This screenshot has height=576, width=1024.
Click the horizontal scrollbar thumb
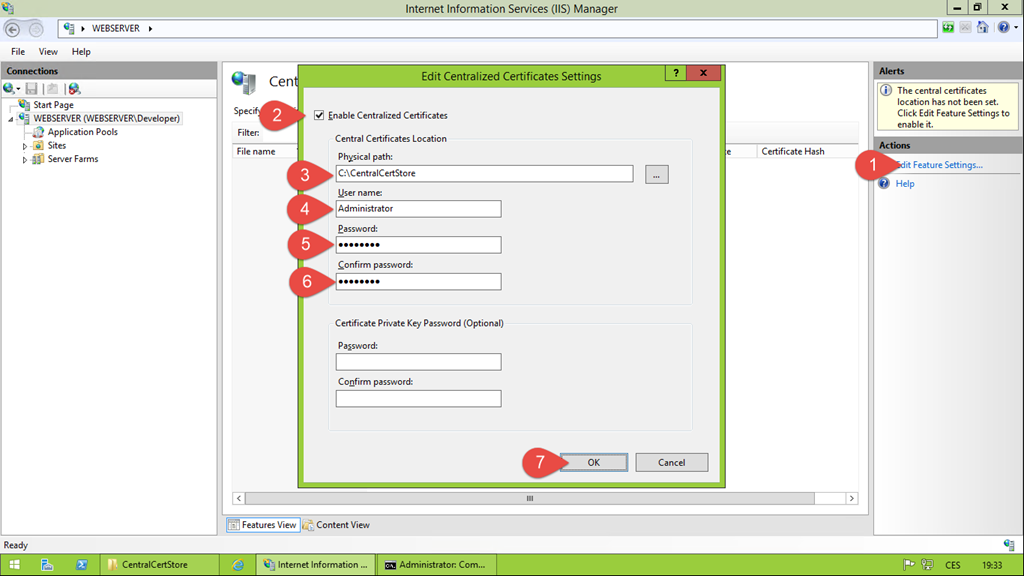point(530,498)
